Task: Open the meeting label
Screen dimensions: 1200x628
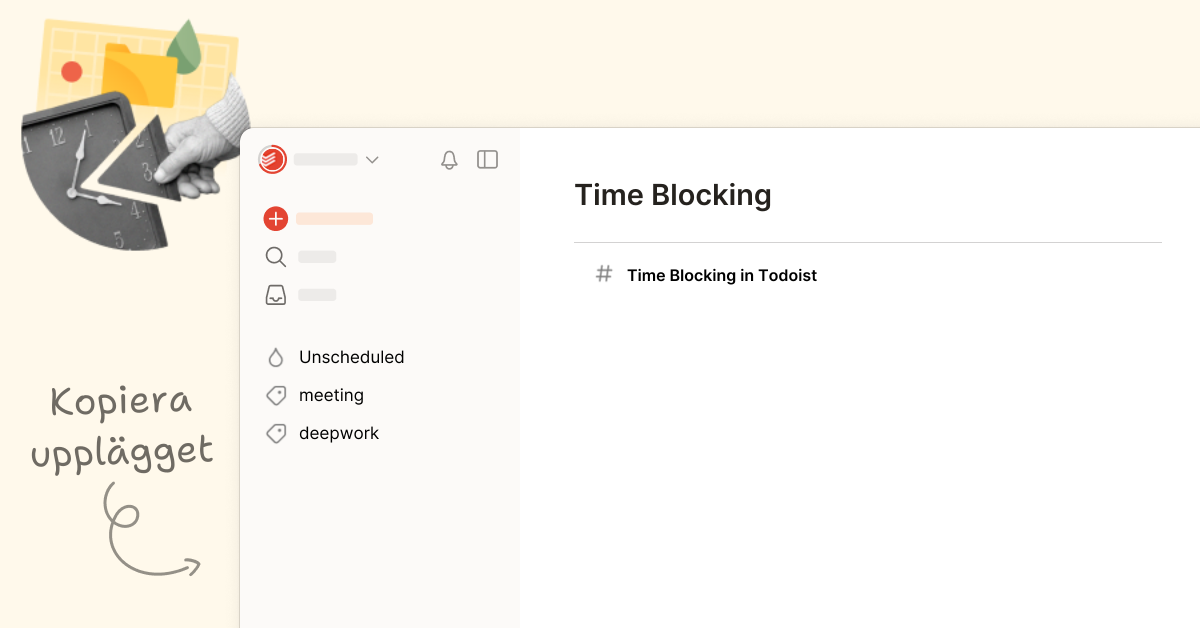Action: pyautogui.click(x=331, y=395)
